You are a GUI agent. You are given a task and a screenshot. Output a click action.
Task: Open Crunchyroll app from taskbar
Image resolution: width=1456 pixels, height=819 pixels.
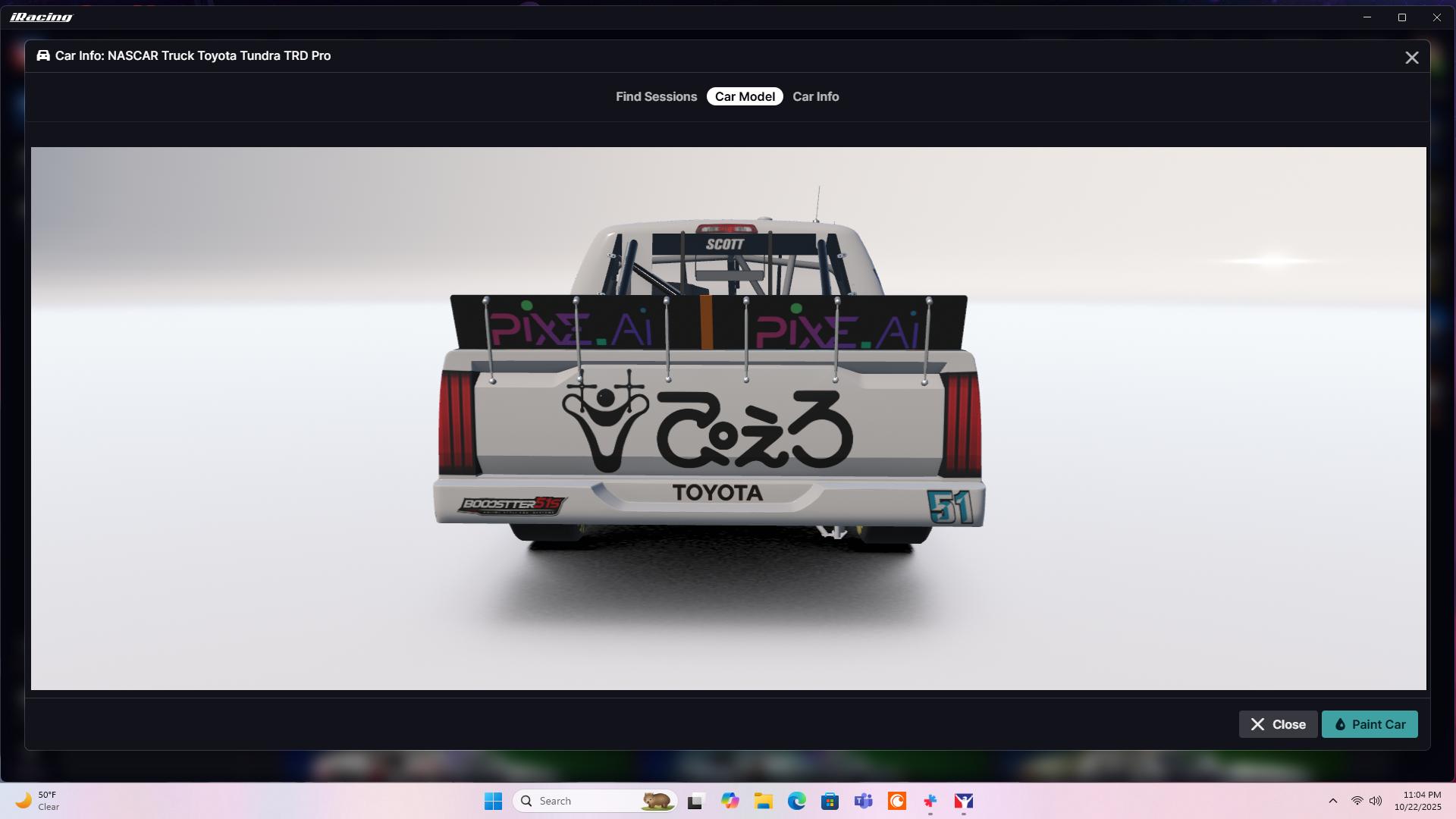click(897, 801)
